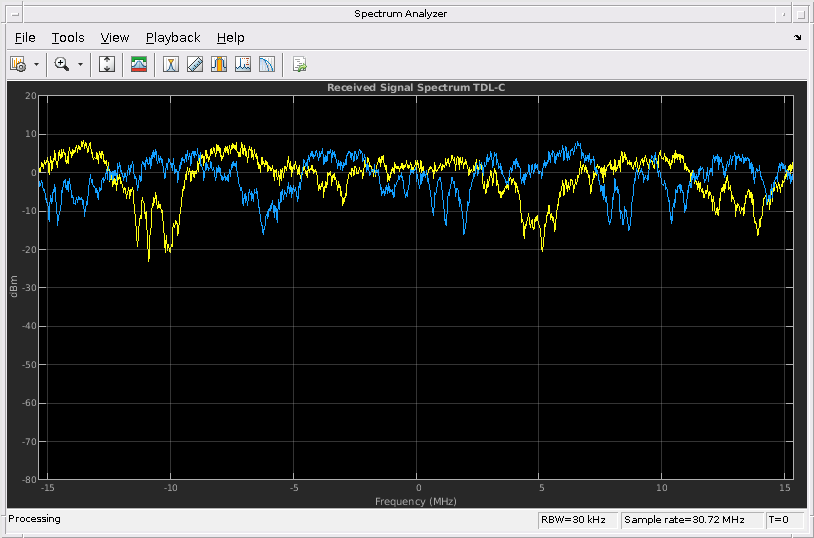This screenshot has width=814, height=538.
Task: Open the Distortion Measurements icon
Action: 243,64
